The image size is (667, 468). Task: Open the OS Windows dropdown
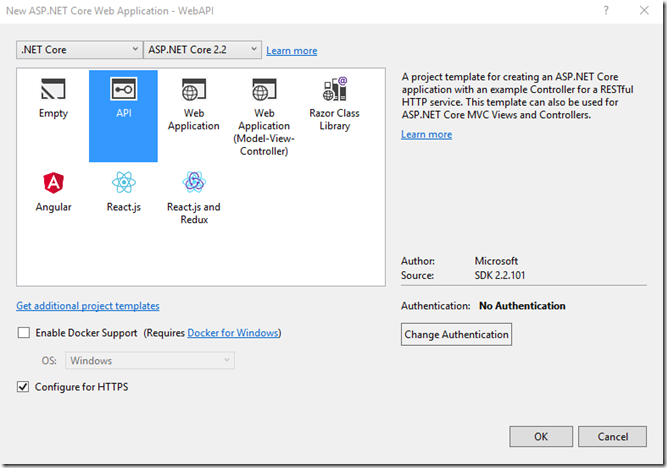150,361
